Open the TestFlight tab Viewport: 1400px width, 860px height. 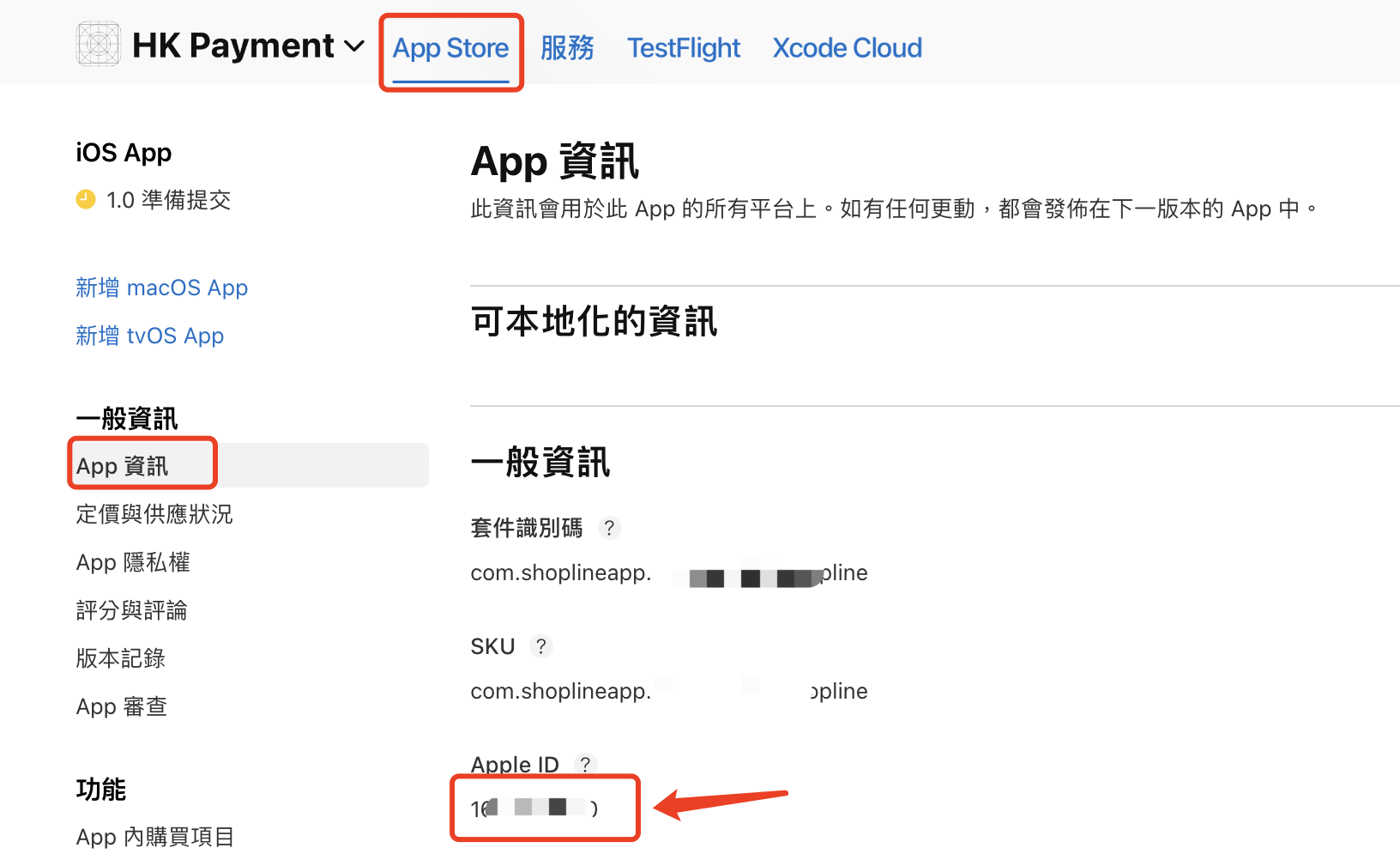pos(683,48)
